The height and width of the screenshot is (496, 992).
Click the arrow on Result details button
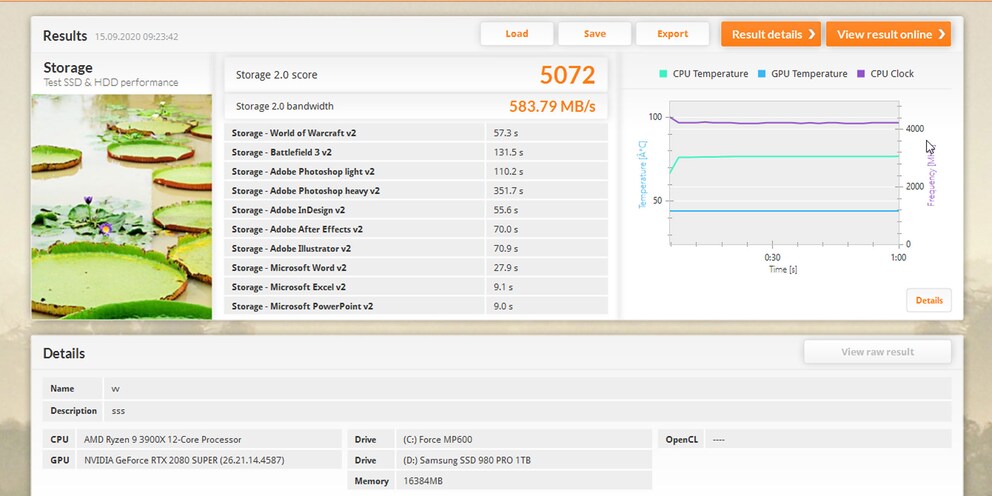pyautogui.click(x=812, y=34)
